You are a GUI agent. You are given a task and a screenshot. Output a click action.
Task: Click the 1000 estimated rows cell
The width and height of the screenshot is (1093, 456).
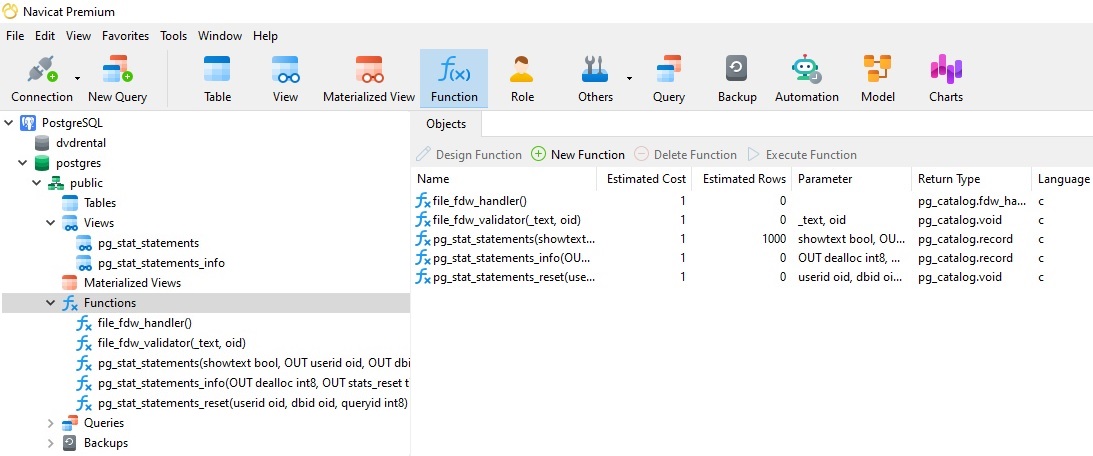pyautogui.click(x=774, y=239)
